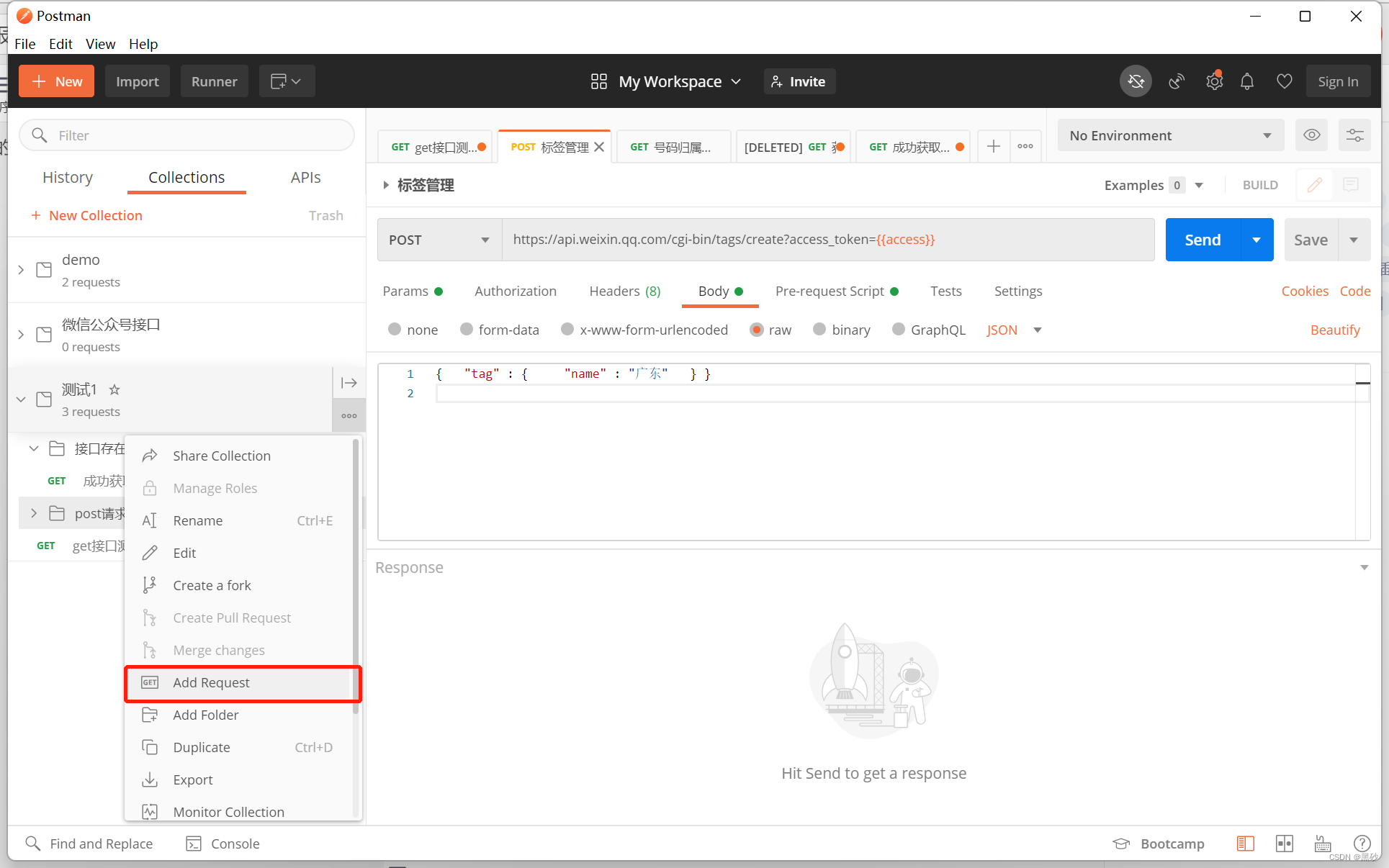
Task: Open the capture requests satellite icon
Action: 1177,81
